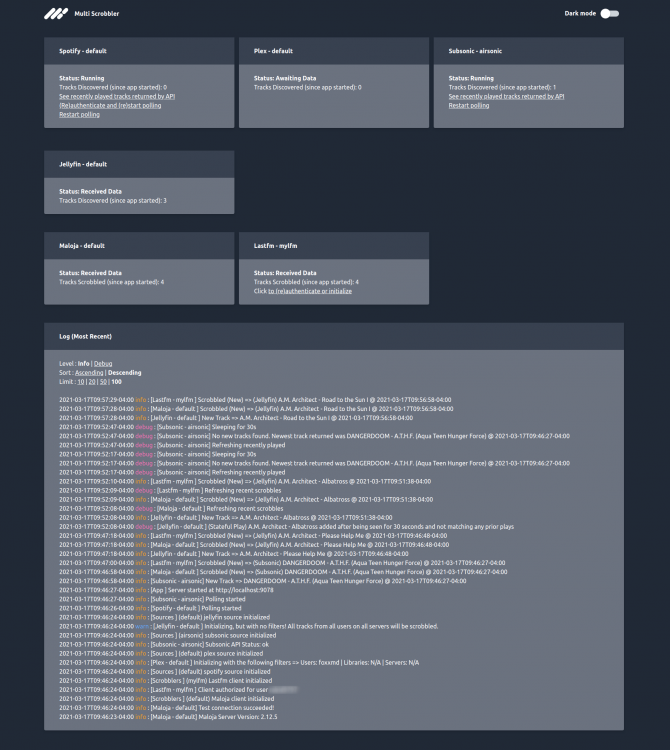670x750 pixels.
Task: Click the Jellyfin - default card header
Action: (x=139, y=164)
